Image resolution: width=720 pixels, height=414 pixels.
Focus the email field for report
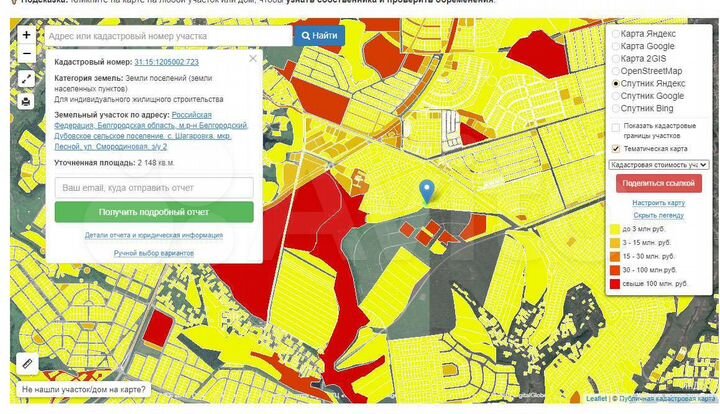[x=154, y=188]
